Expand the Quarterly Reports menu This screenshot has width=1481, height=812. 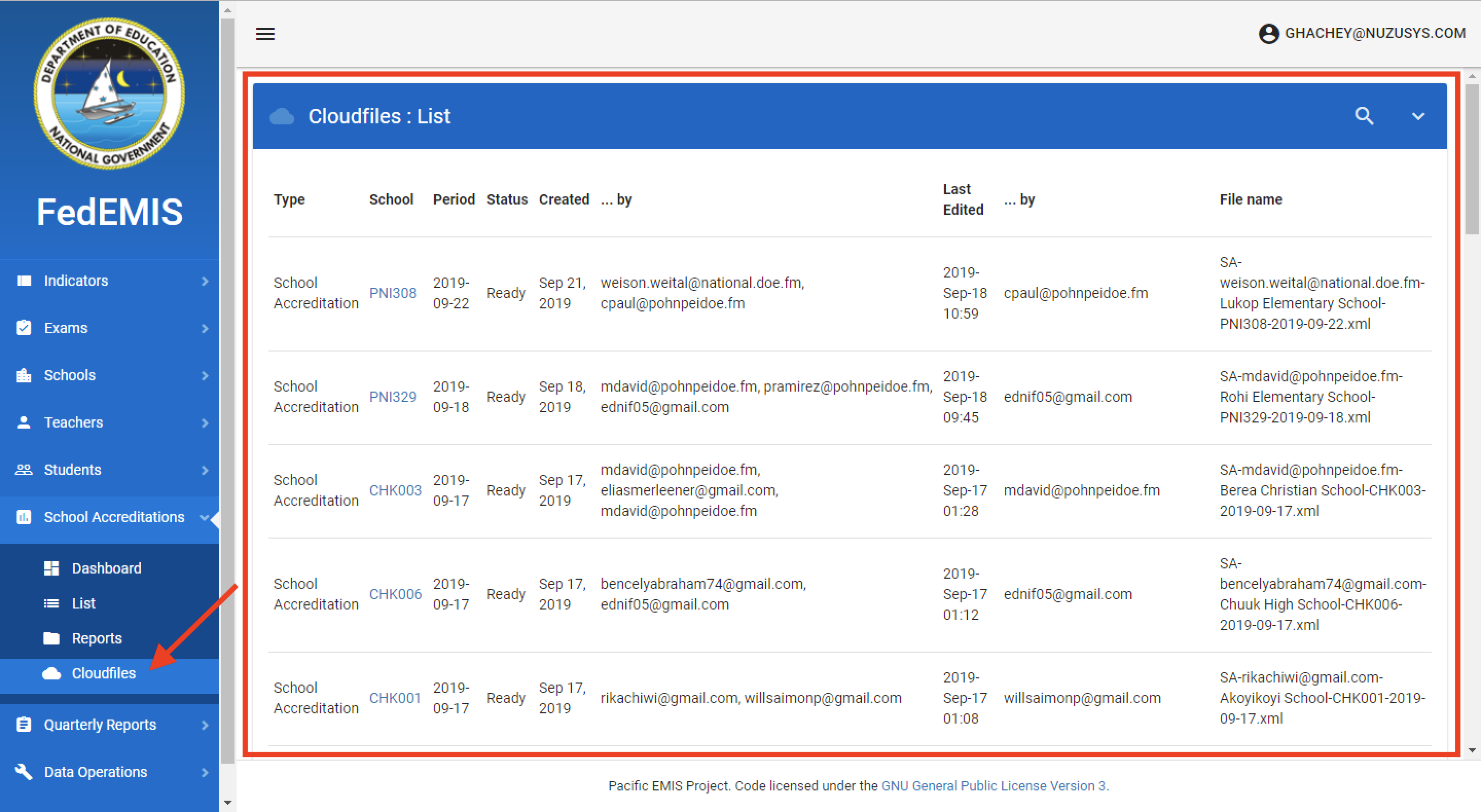pyautogui.click(x=100, y=725)
